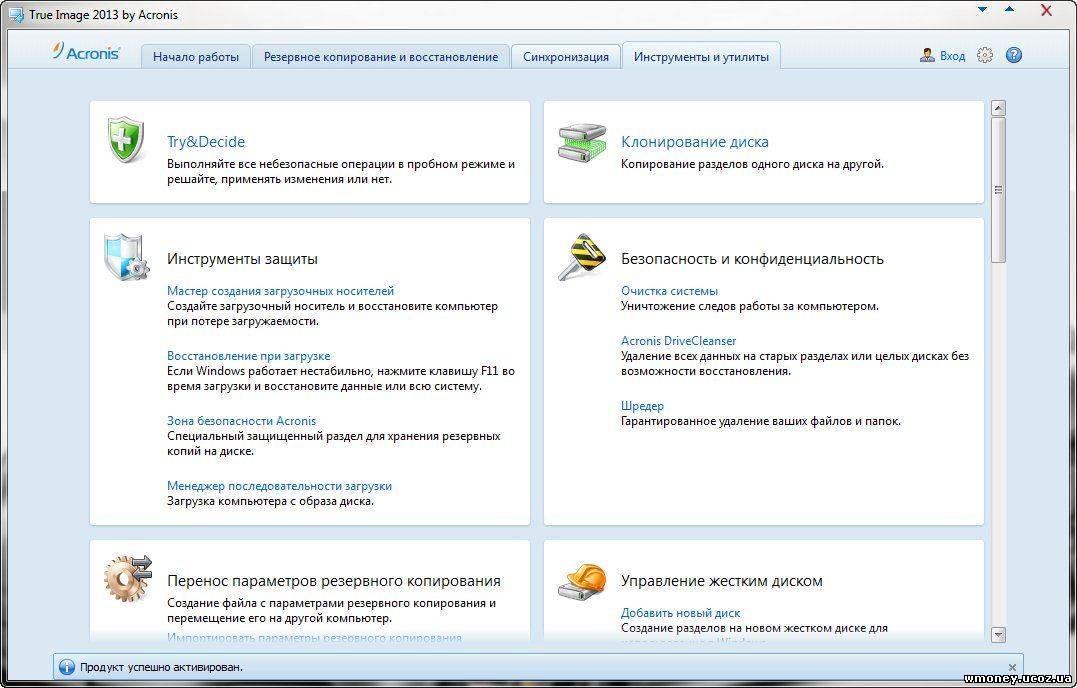Viewport: 1077px width, 688px height.
Task: Click the Инструменты защиты shield-with-gear icon
Action: (x=126, y=257)
